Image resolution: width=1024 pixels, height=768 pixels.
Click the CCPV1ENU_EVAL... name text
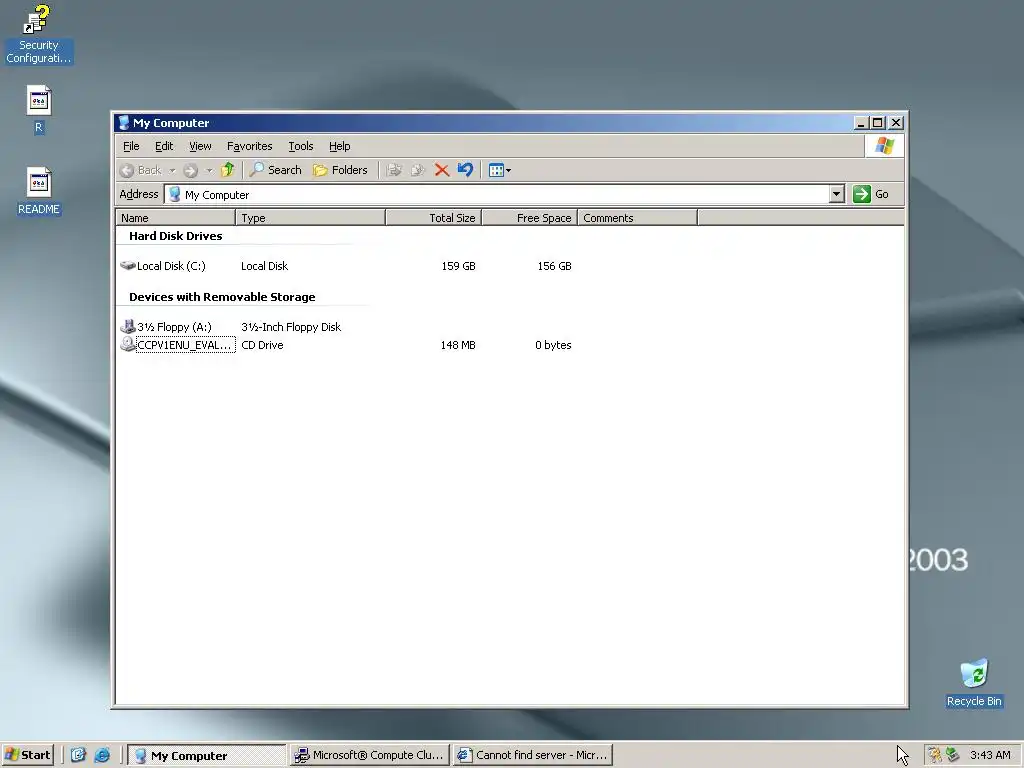[x=185, y=345]
